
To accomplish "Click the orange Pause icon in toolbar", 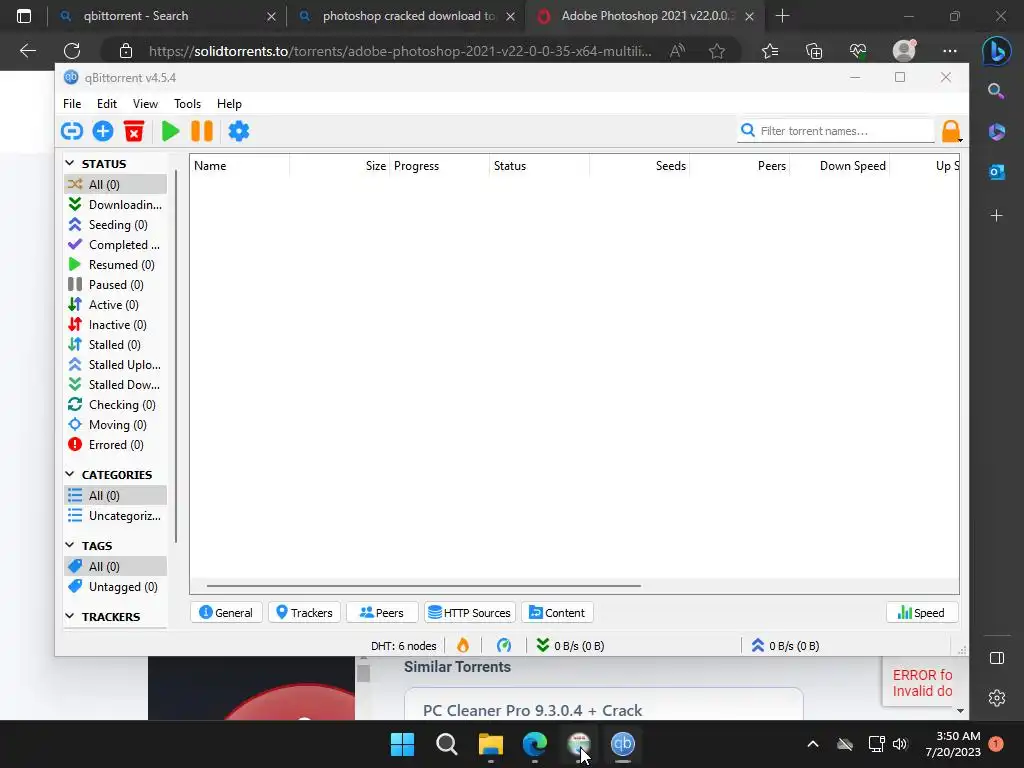I will pos(202,131).
